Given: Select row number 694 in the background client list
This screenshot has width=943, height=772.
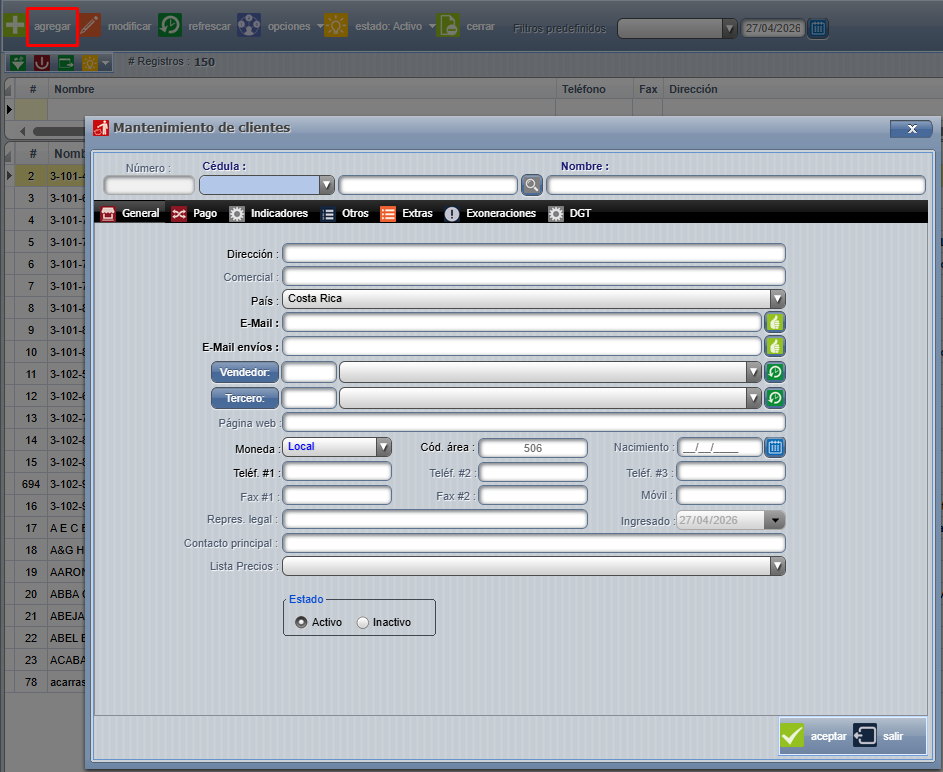Looking at the screenshot, I should tap(45, 484).
